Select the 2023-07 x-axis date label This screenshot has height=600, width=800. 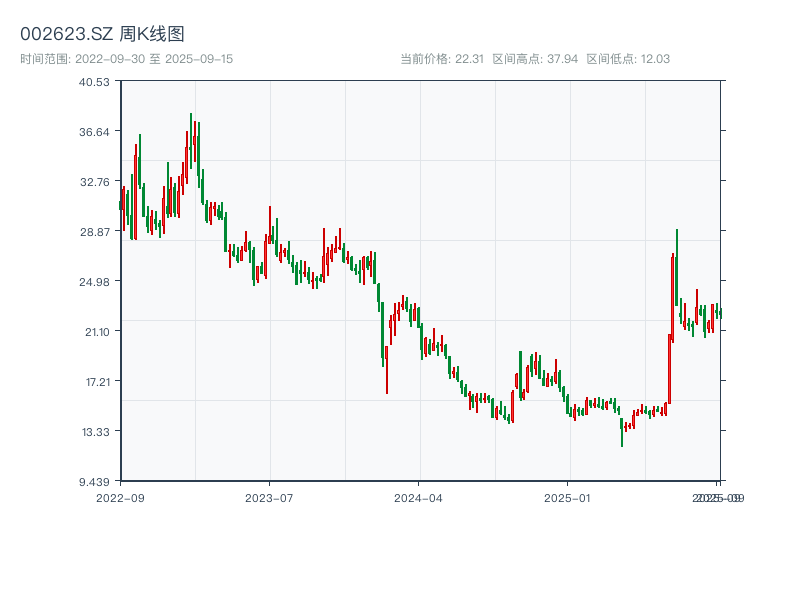pos(269,497)
